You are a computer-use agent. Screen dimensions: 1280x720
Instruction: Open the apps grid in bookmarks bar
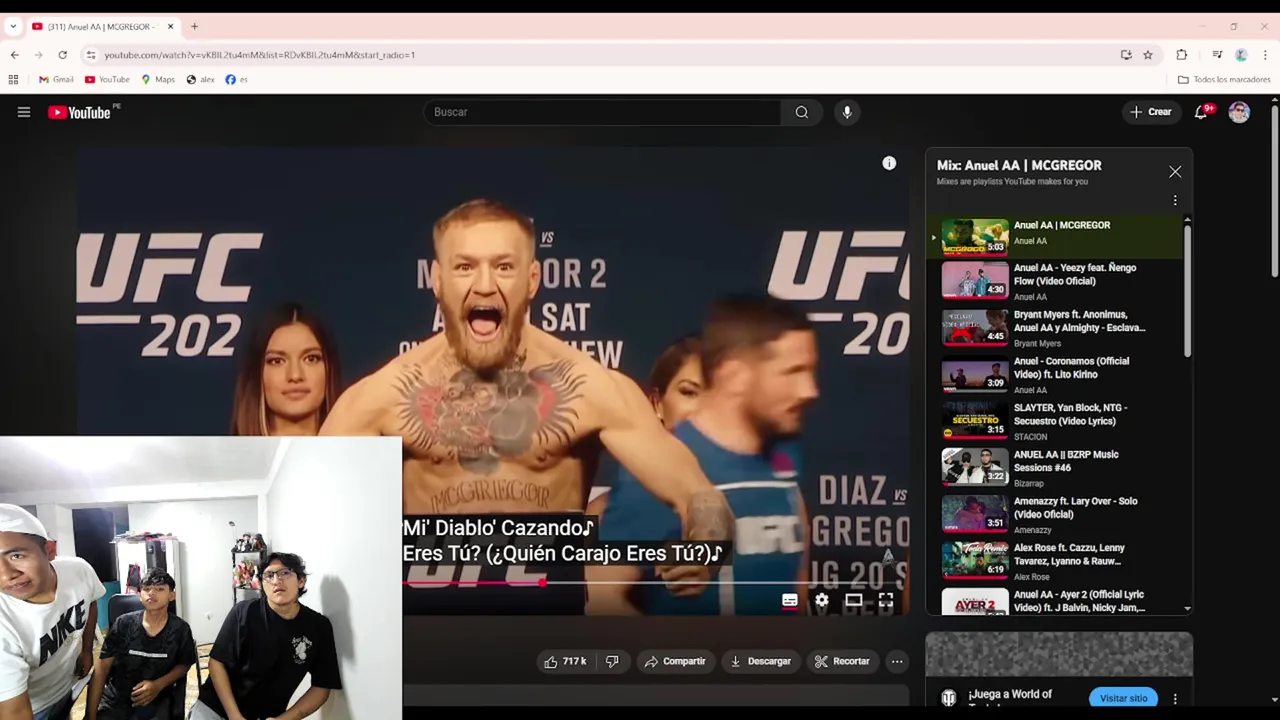click(x=13, y=79)
